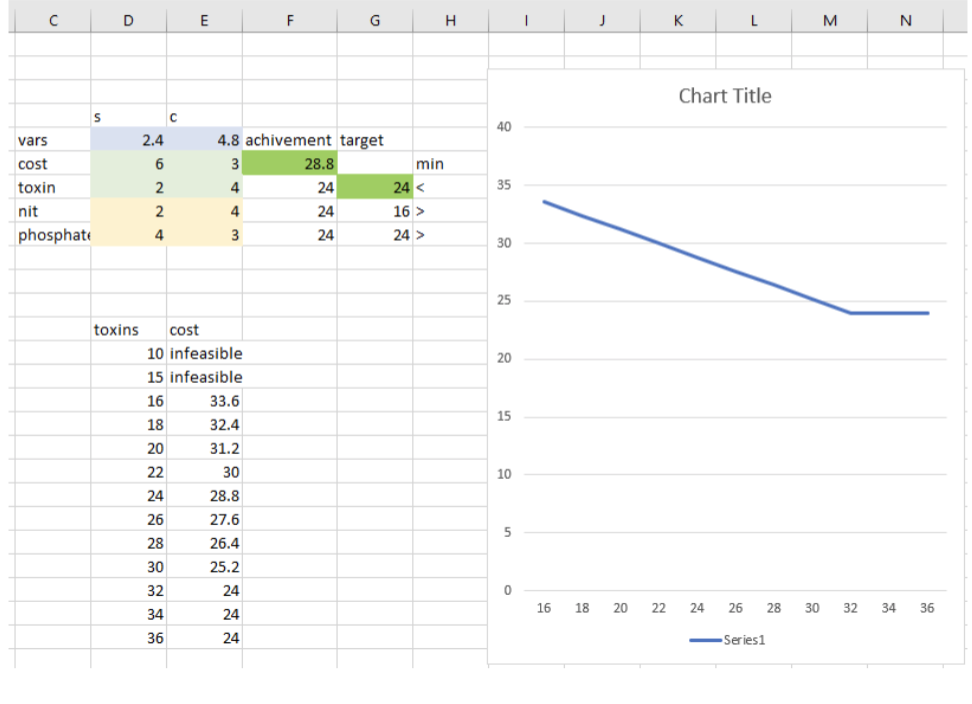This screenshot has height=704, width=972.
Task: Select the 'toxin' row label
Action: click(x=53, y=187)
